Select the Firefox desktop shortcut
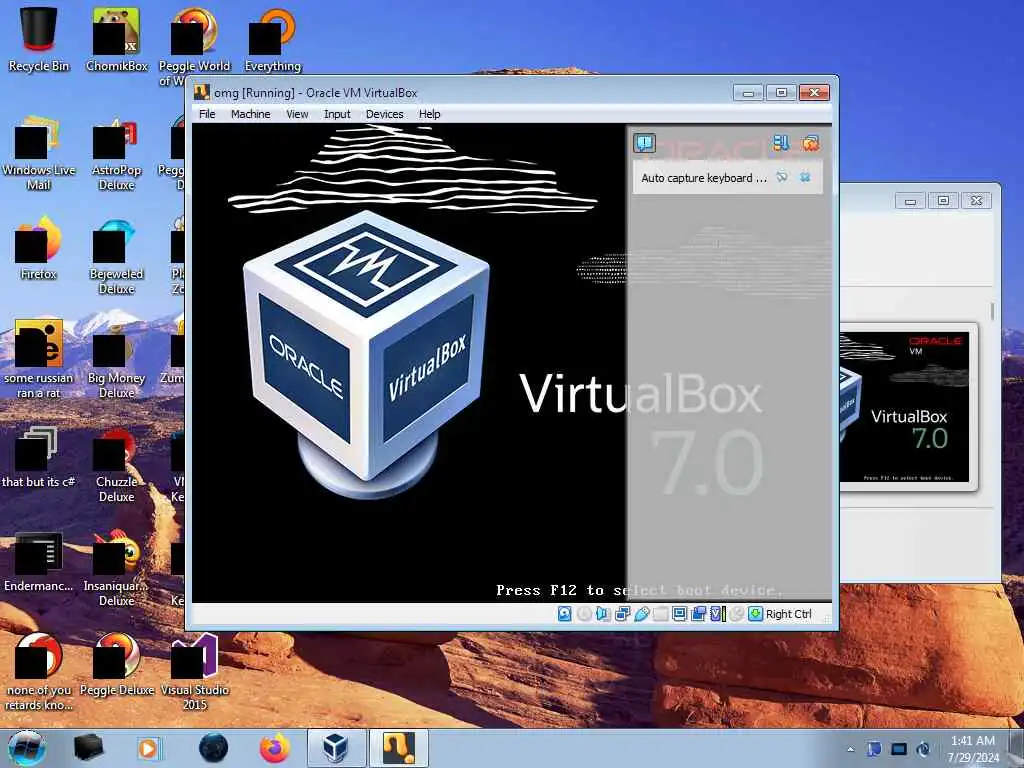 [39, 248]
